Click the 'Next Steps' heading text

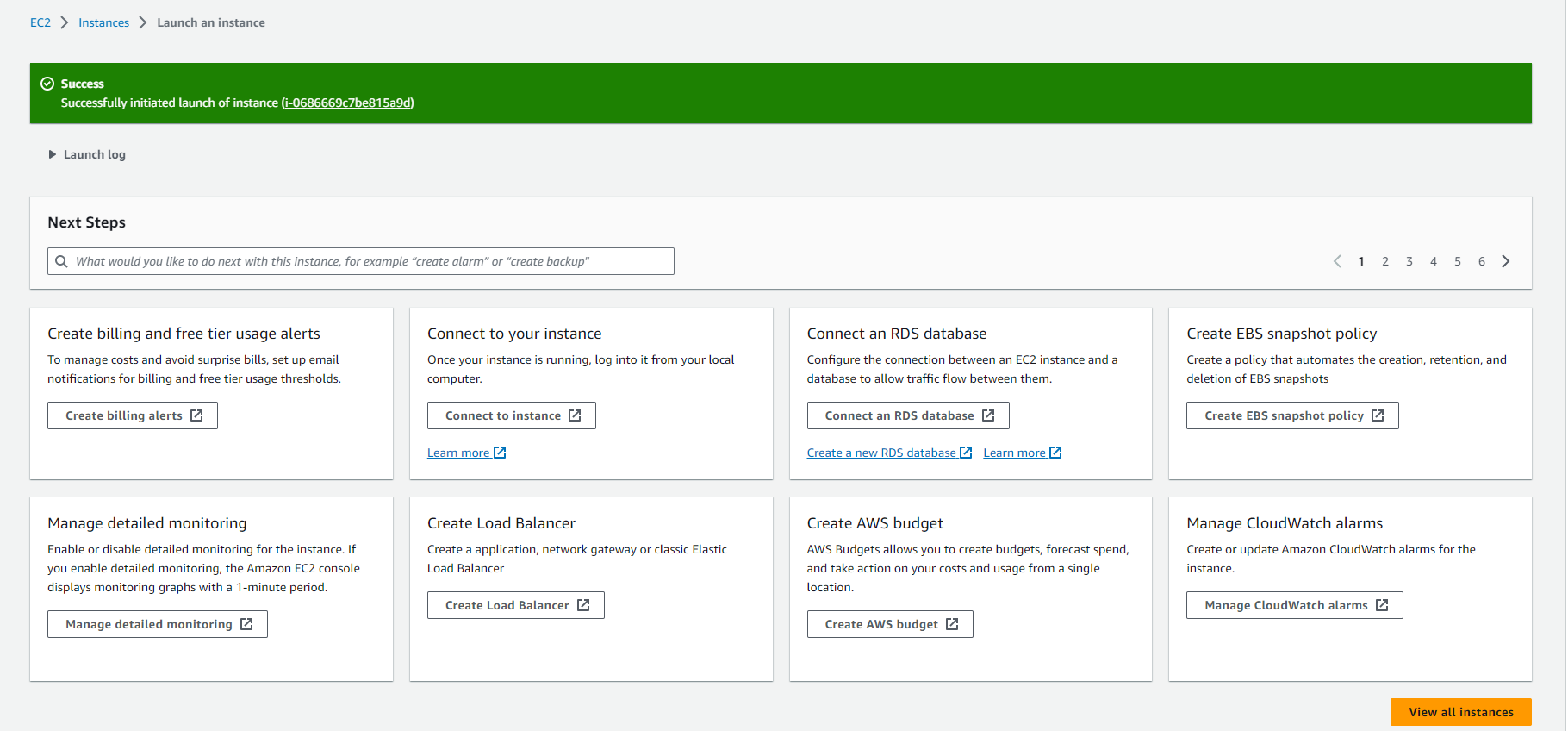click(x=86, y=222)
